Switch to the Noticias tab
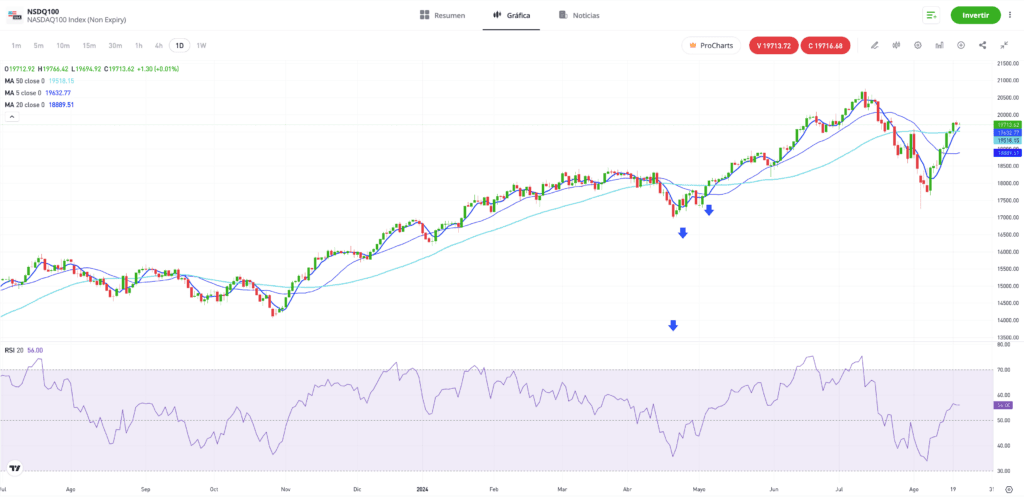The height and width of the screenshot is (497, 1024). (x=579, y=15)
